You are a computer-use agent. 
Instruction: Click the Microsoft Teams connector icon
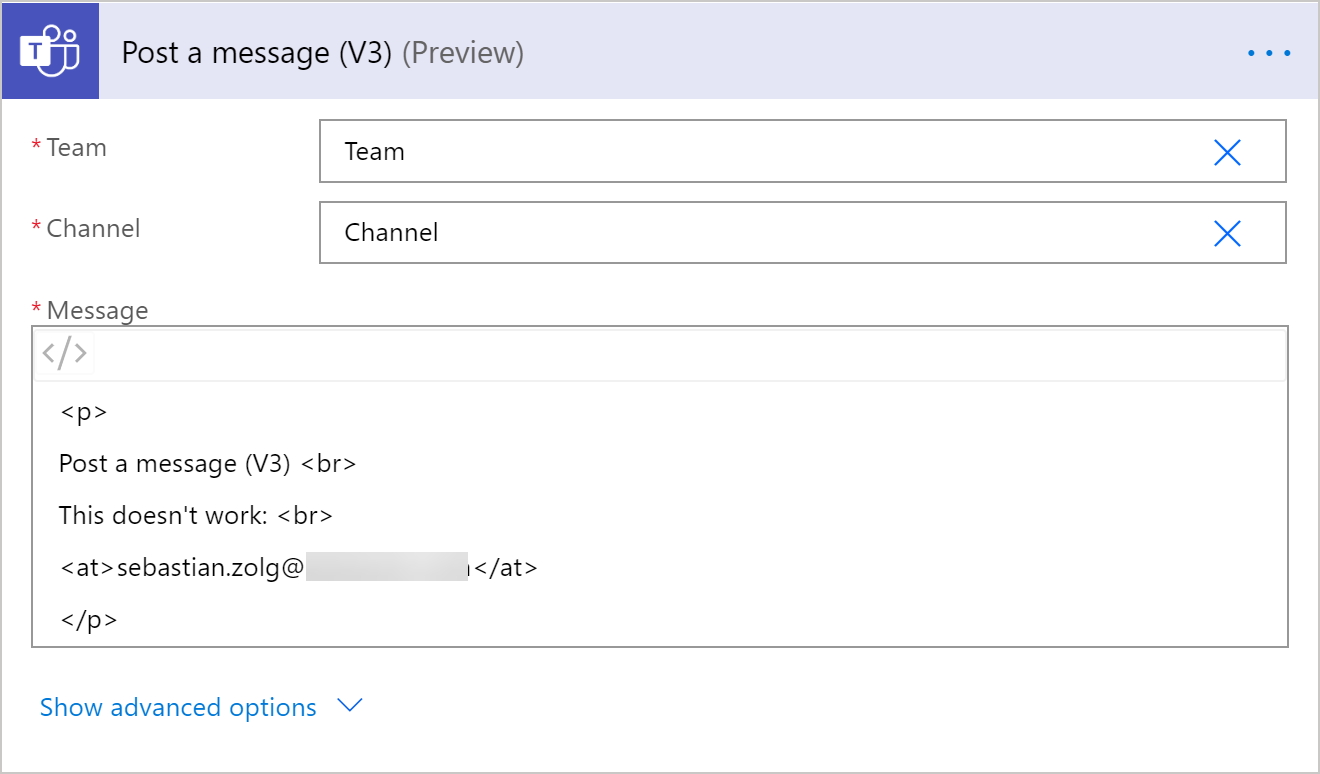point(50,50)
